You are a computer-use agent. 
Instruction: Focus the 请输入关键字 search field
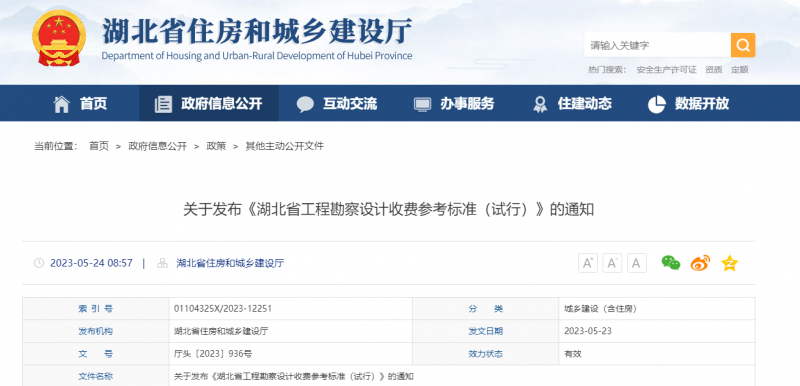click(x=658, y=45)
